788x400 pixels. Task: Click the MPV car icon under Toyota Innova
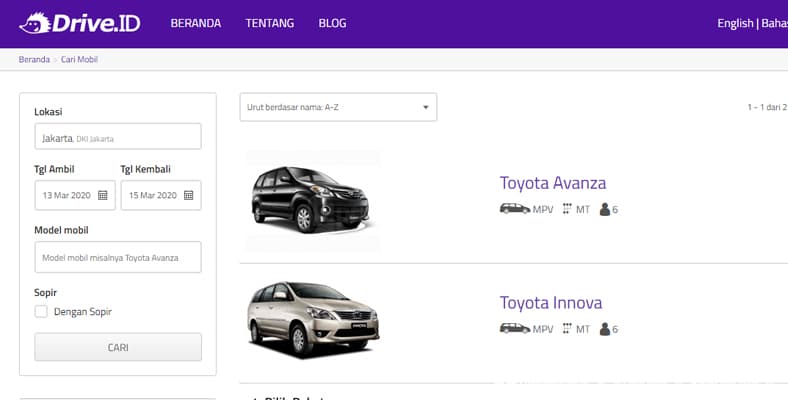coord(515,328)
